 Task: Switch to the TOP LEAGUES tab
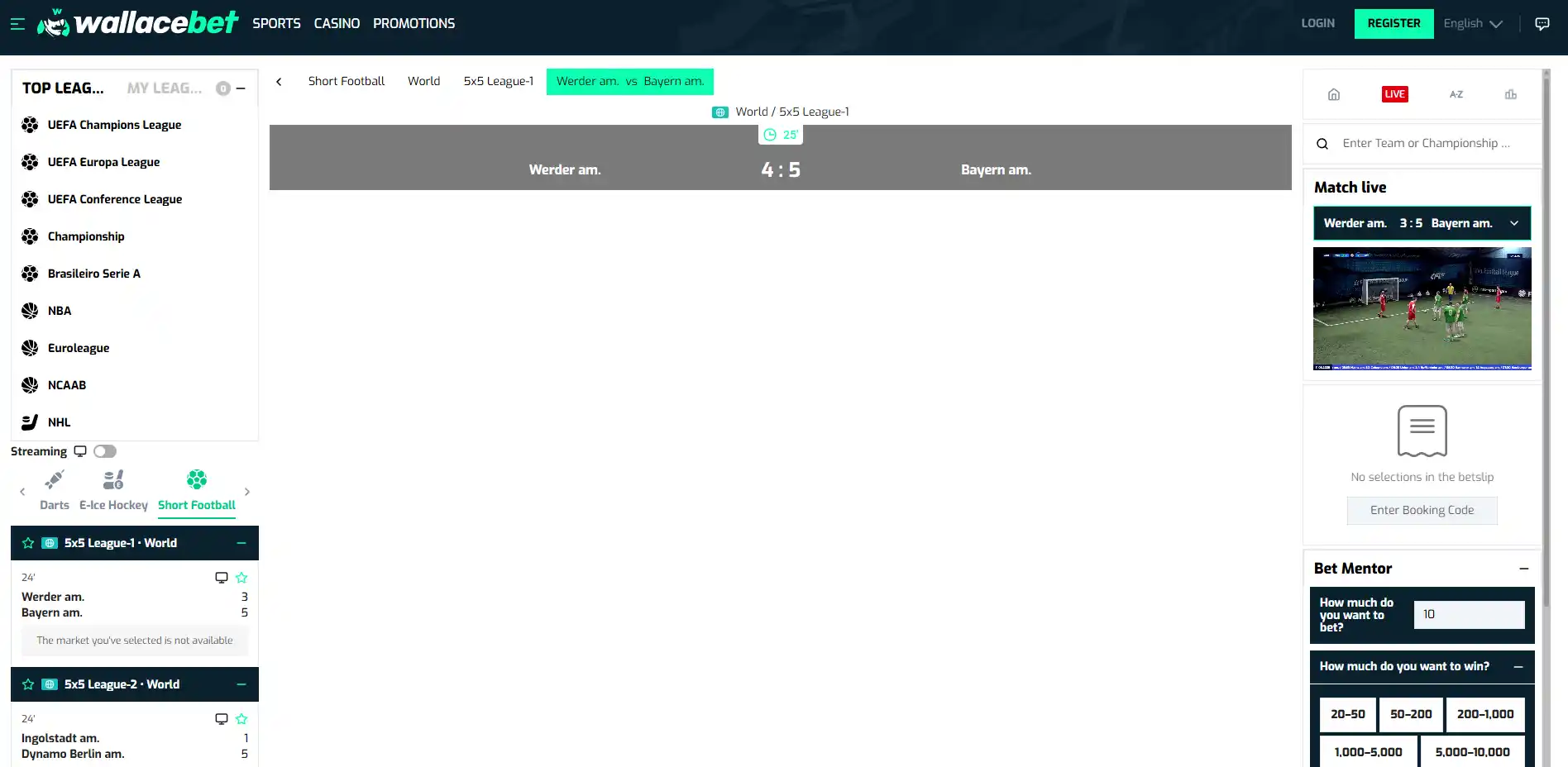[x=63, y=88]
